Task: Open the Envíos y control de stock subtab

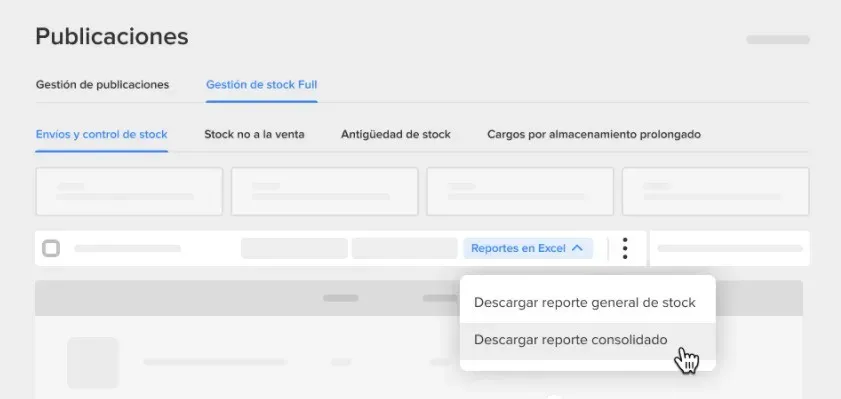Action: [x=101, y=134]
